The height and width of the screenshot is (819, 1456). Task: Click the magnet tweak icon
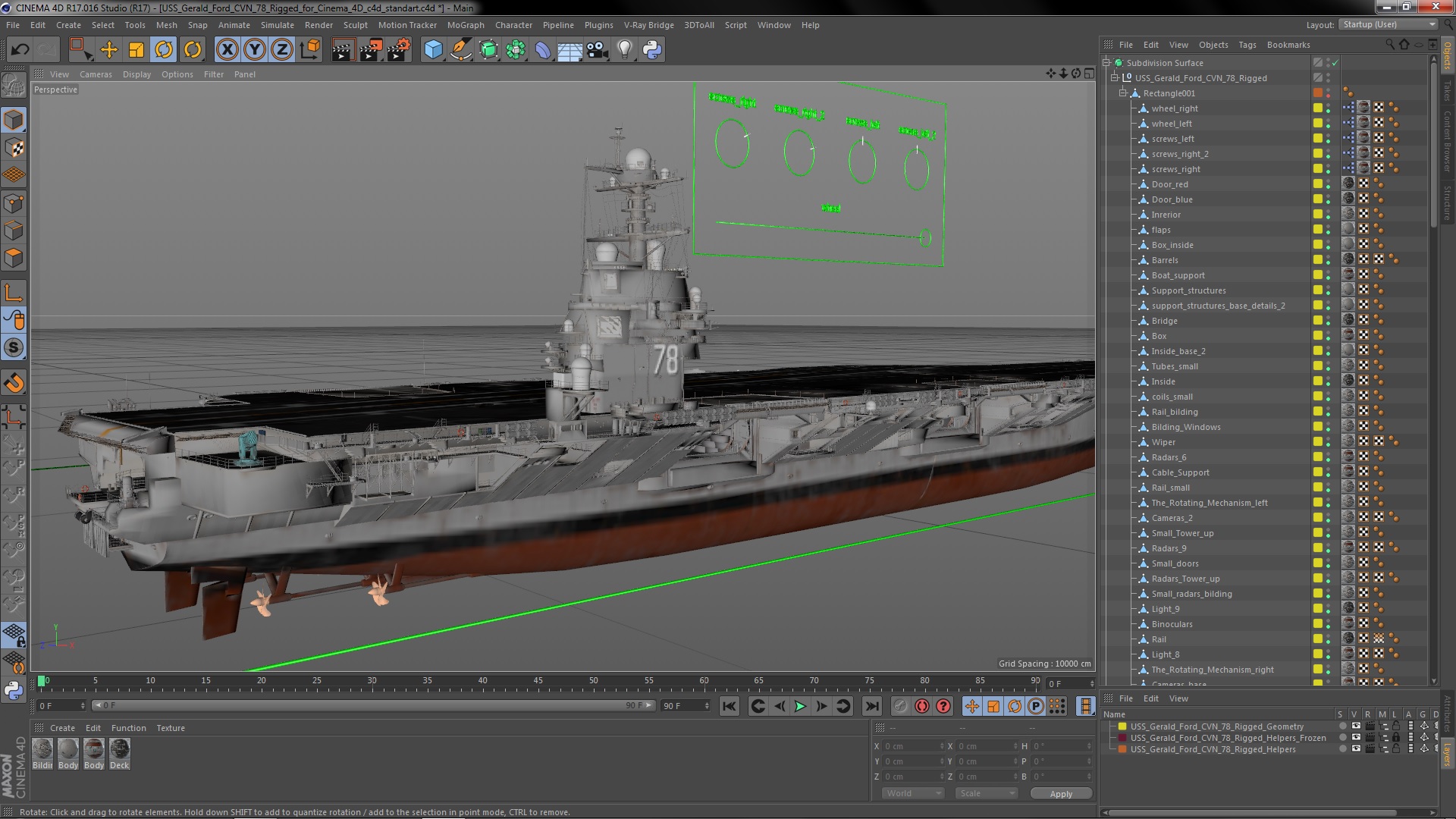pyautogui.click(x=14, y=383)
